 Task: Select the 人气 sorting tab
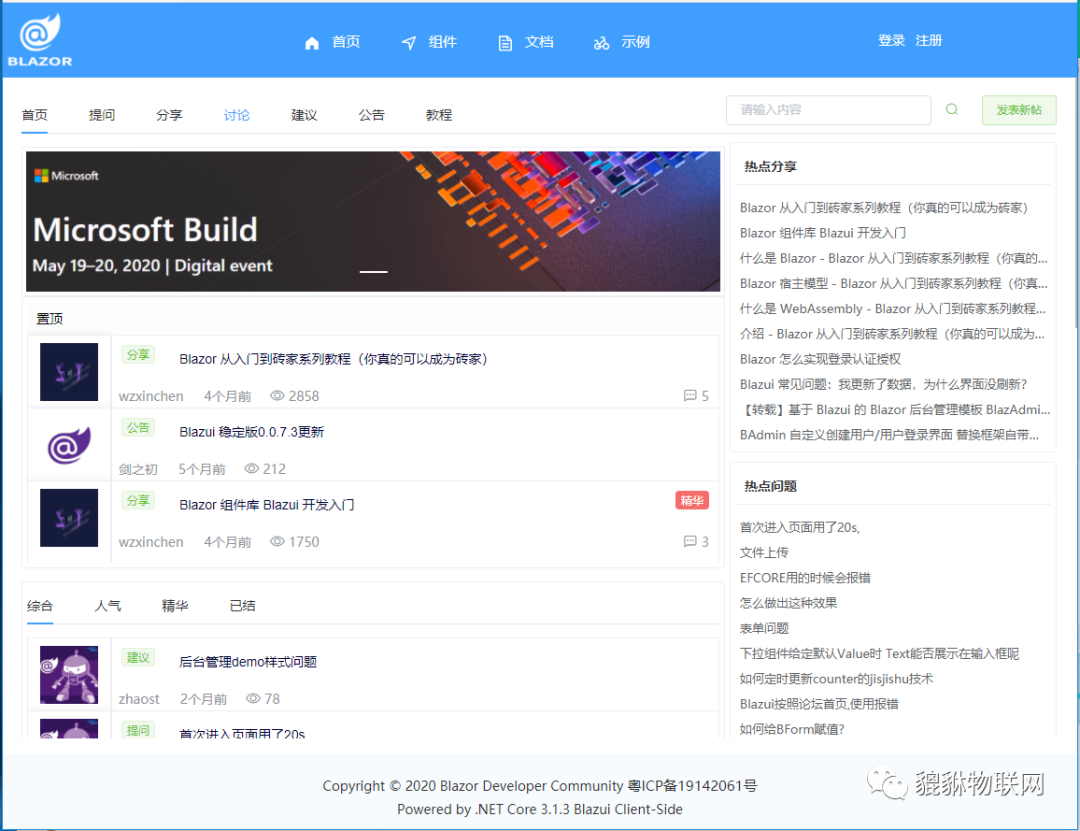pos(107,606)
